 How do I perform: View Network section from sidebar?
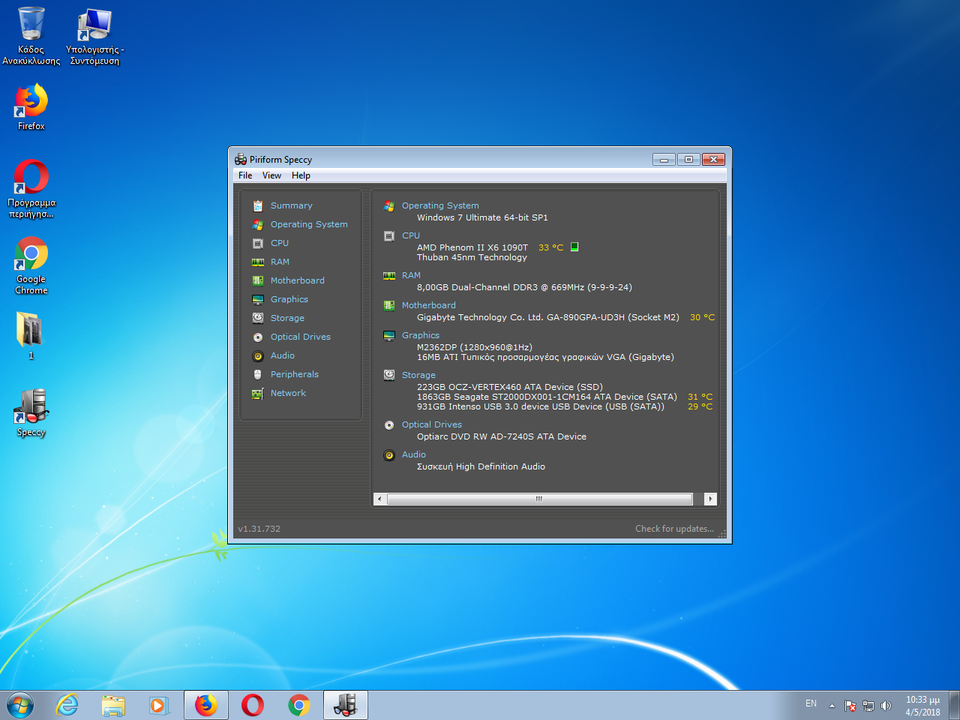(x=288, y=393)
